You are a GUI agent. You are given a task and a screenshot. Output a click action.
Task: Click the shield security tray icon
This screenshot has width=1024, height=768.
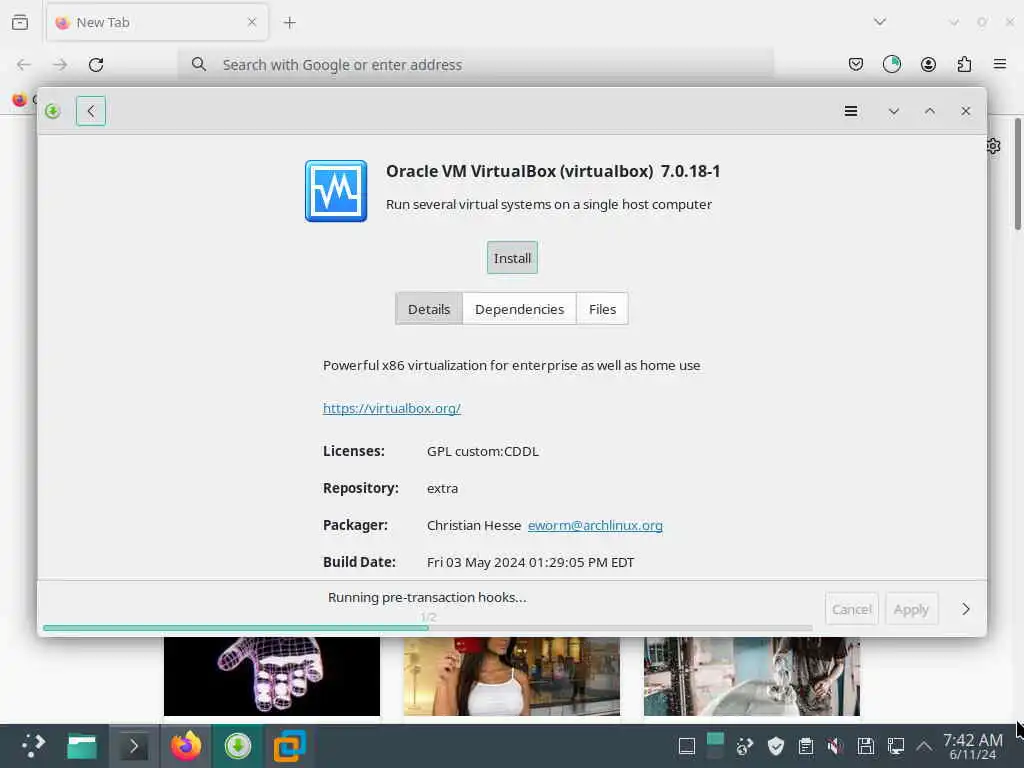click(776, 746)
